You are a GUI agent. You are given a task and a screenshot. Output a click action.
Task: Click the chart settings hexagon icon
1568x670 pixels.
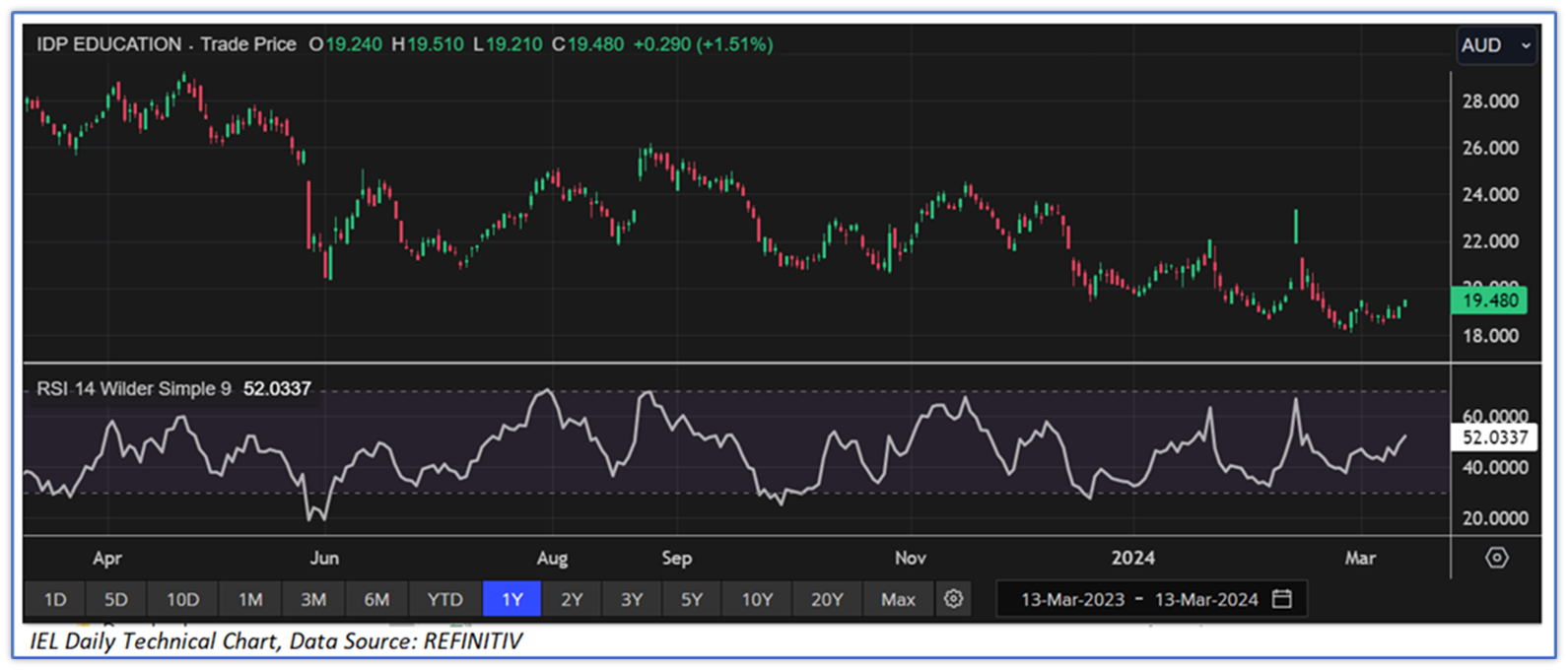(1496, 558)
